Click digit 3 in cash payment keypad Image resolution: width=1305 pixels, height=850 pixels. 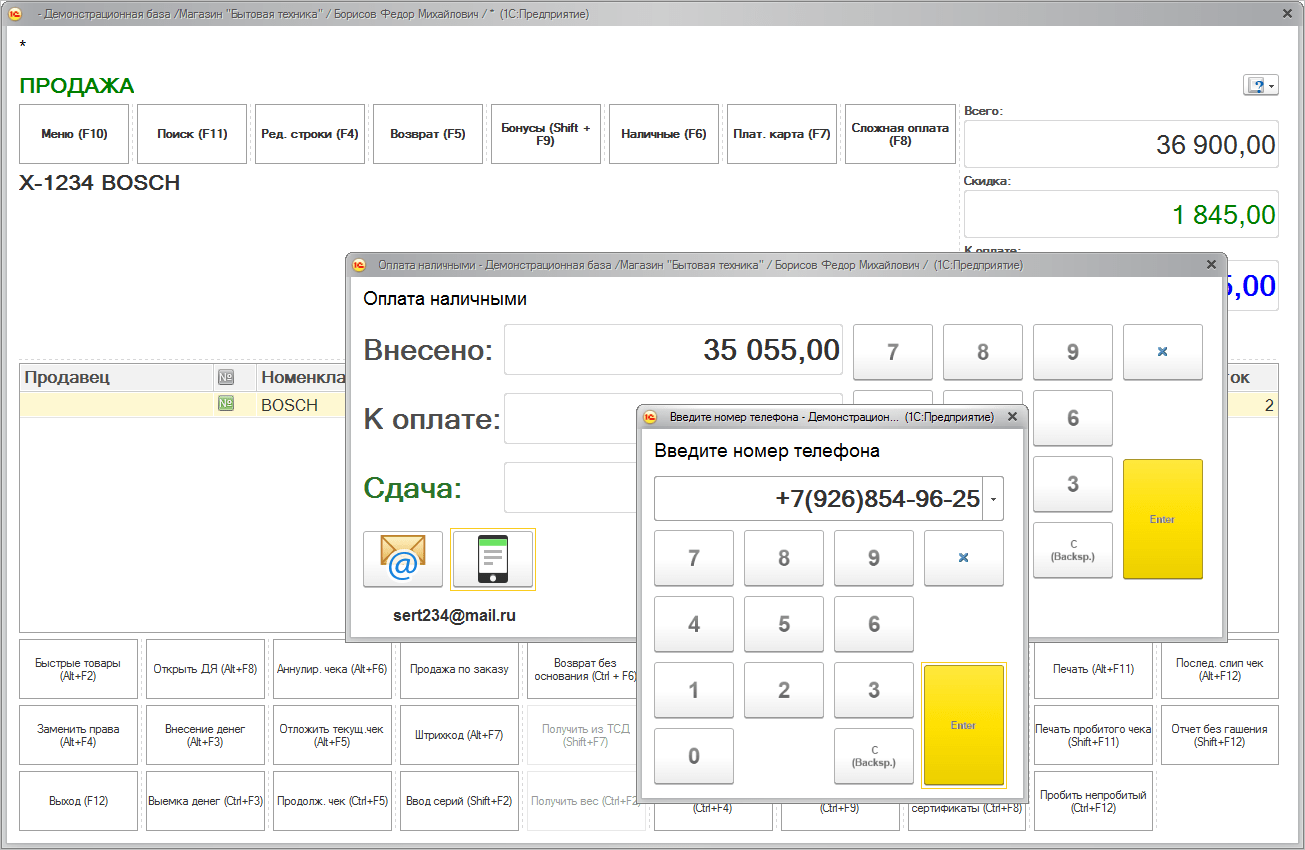pos(1073,484)
